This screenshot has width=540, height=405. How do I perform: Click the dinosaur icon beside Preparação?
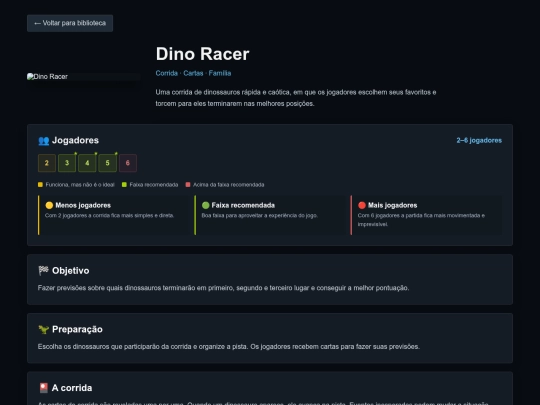[x=43, y=329]
